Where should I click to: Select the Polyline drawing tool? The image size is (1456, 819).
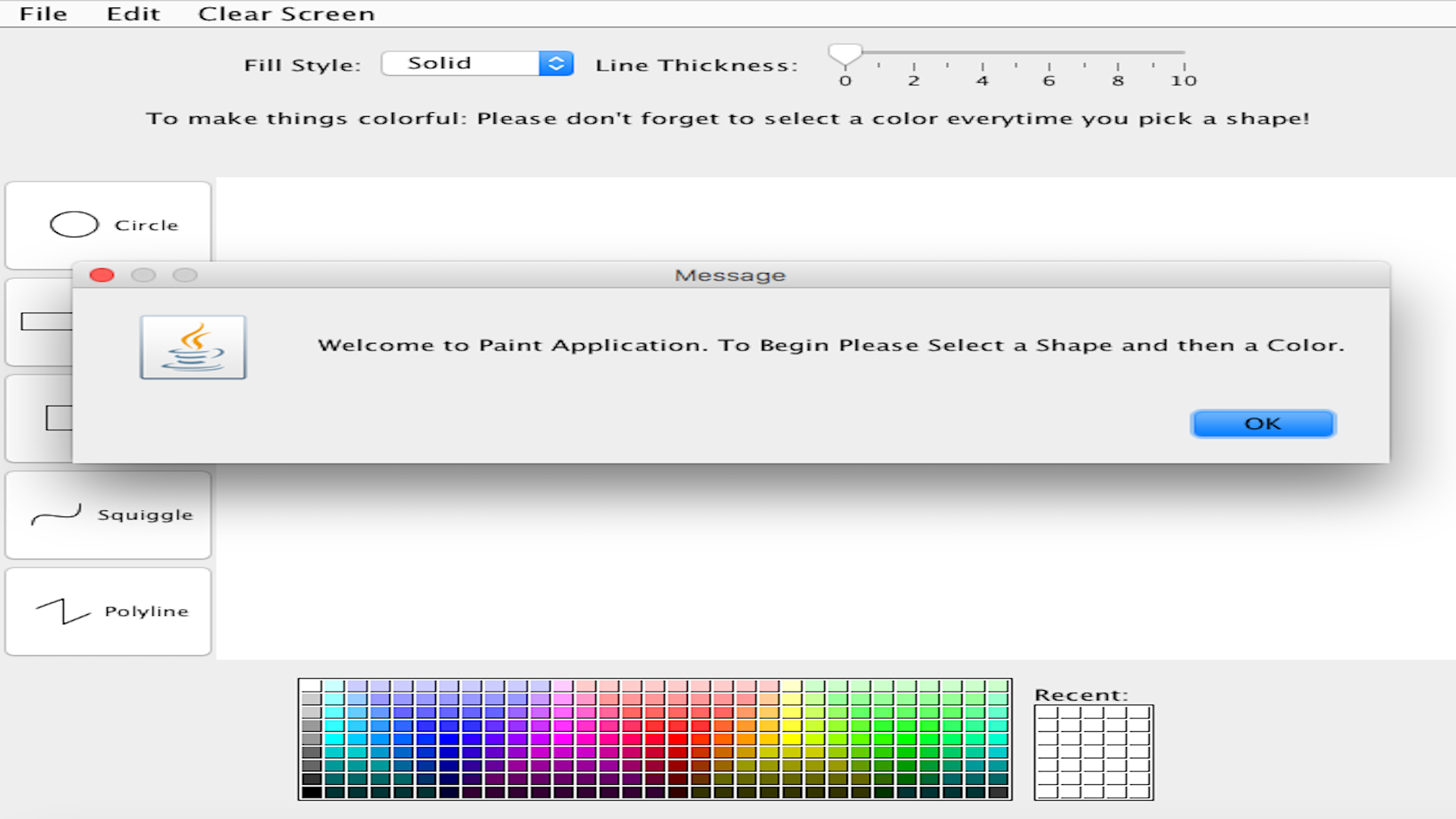click(108, 611)
